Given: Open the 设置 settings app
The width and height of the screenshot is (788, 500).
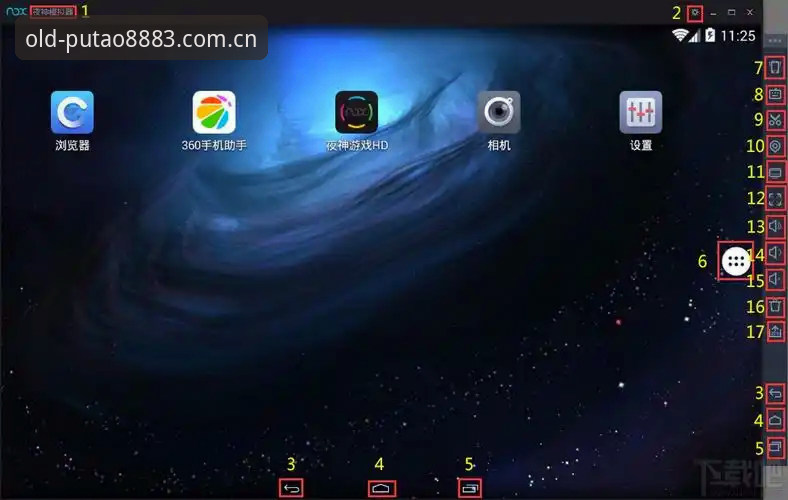Looking at the screenshot, I should (x=641, y=112).
